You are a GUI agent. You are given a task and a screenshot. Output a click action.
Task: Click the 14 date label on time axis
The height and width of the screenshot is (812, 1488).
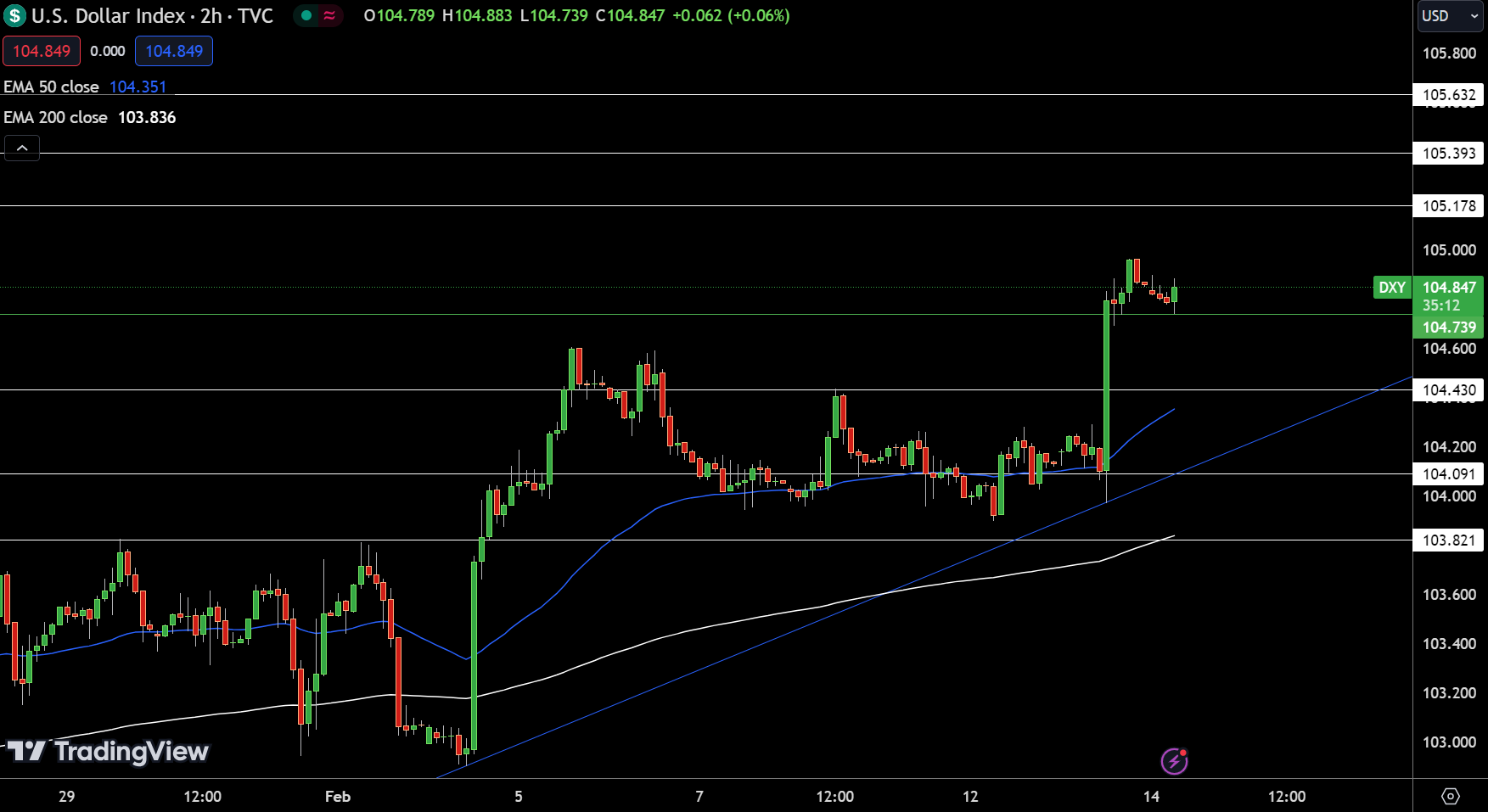1151,796
